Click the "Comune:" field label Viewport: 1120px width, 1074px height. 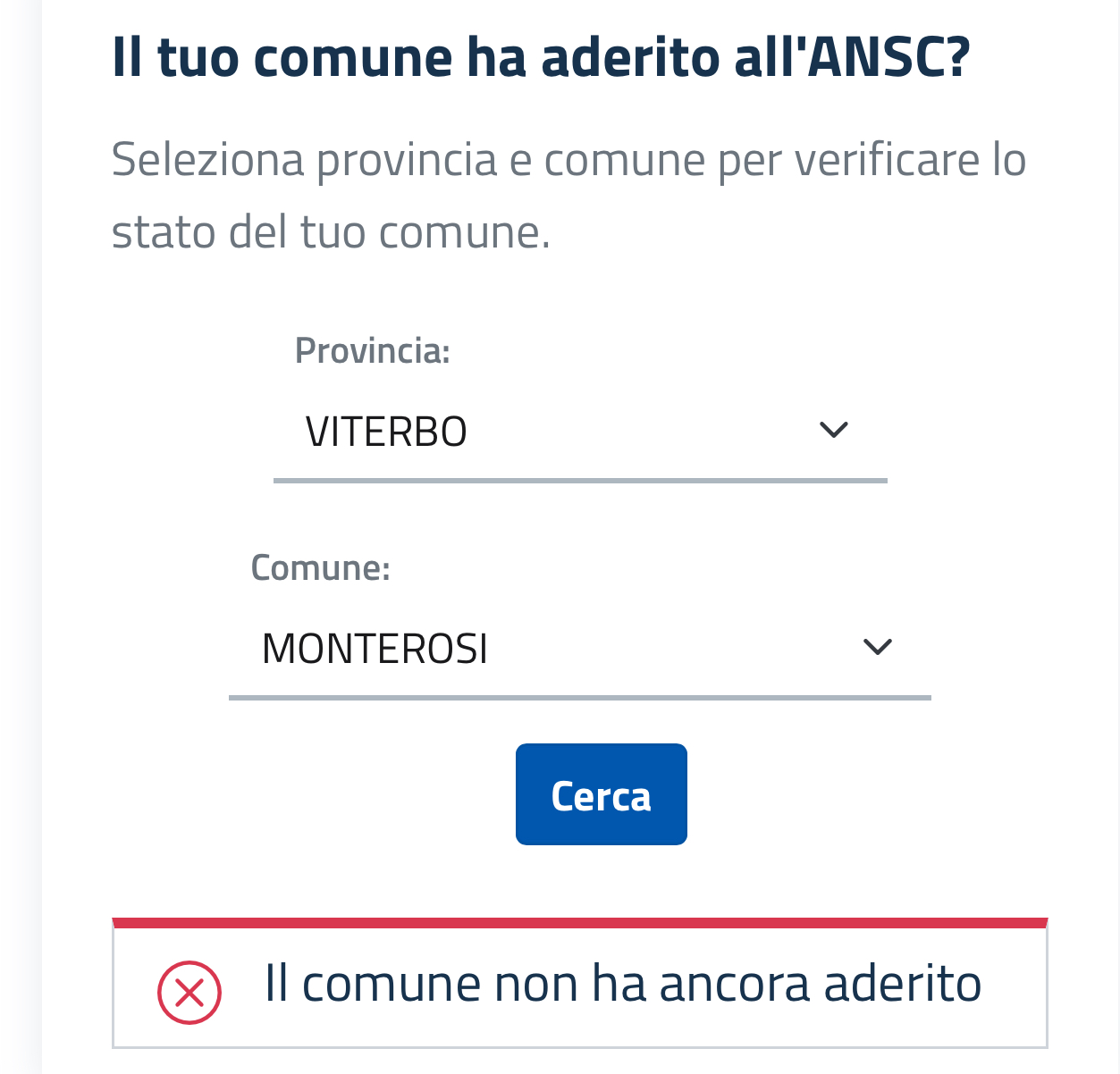pyautogui.click(x=320, y=568)
